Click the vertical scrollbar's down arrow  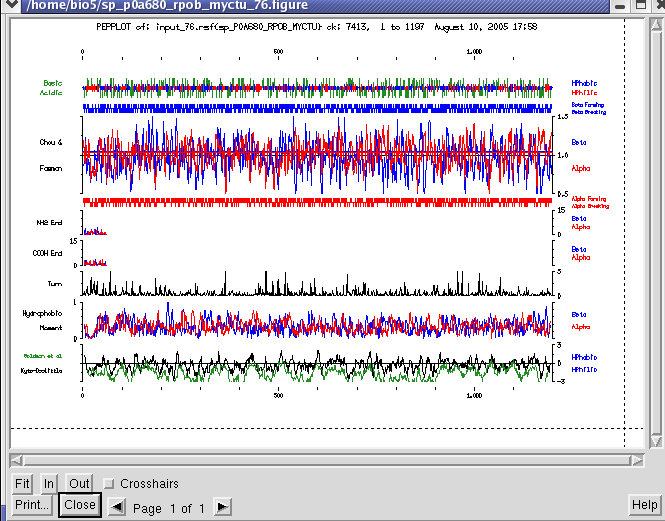click(657, 442)
